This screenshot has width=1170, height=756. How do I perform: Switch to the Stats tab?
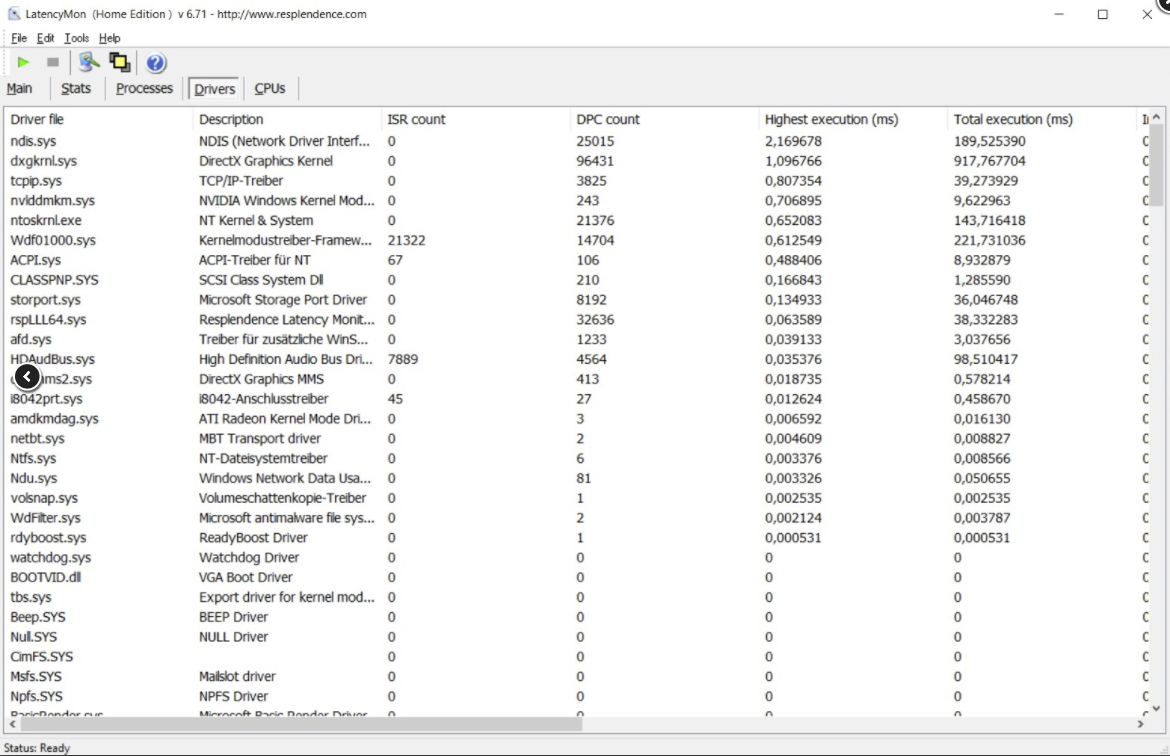tap(75, 88)
